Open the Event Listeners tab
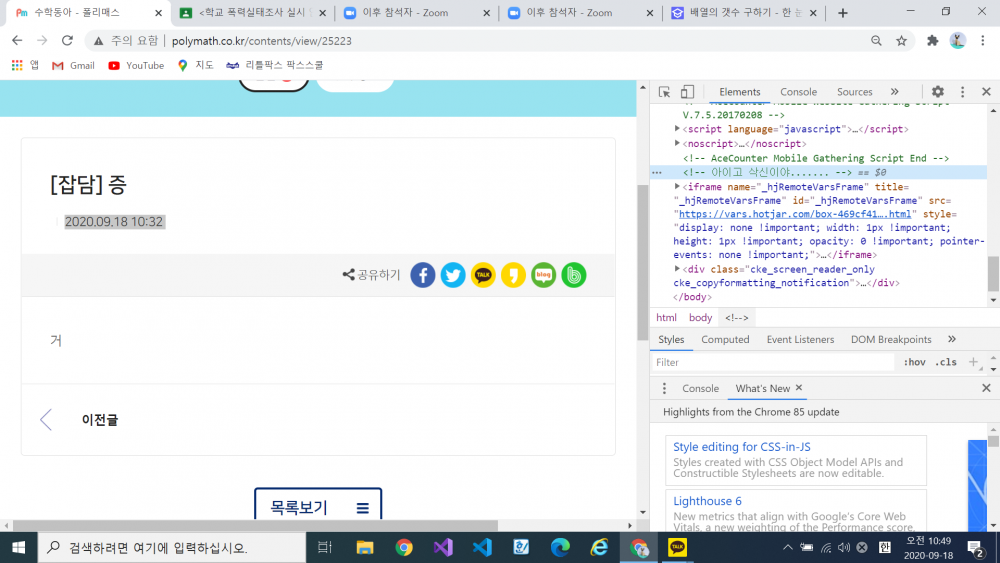The image size is (1000, 563). tap(800, 339)
